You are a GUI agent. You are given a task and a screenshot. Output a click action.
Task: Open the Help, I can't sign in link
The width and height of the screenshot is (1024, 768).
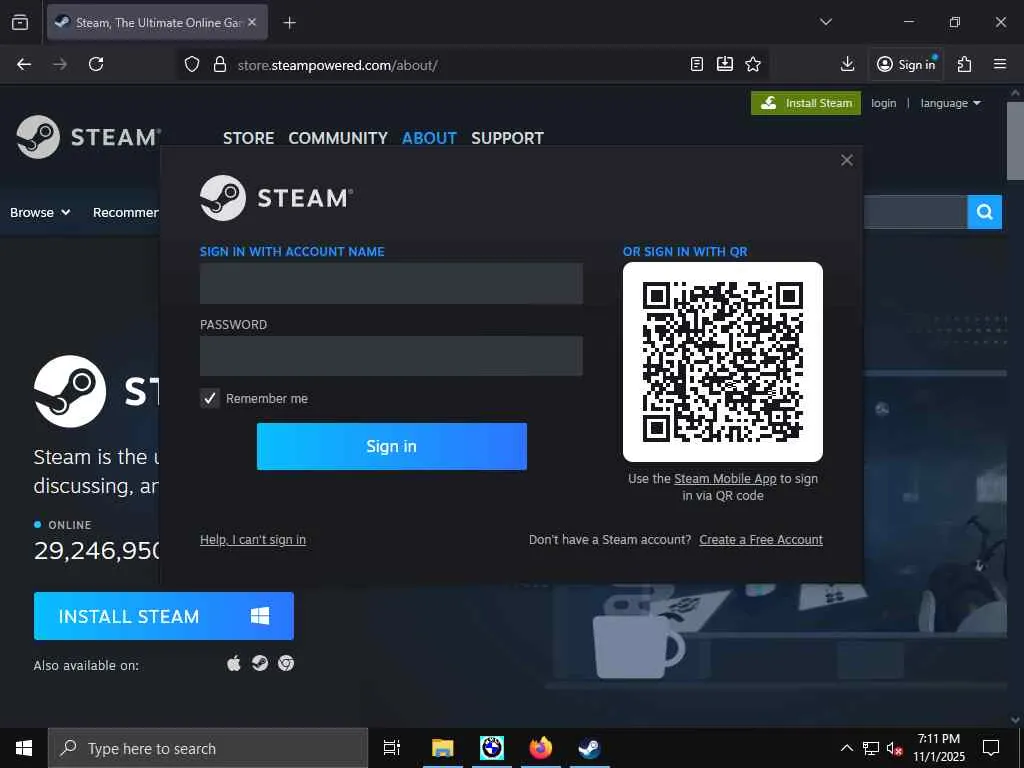[253, 539]
